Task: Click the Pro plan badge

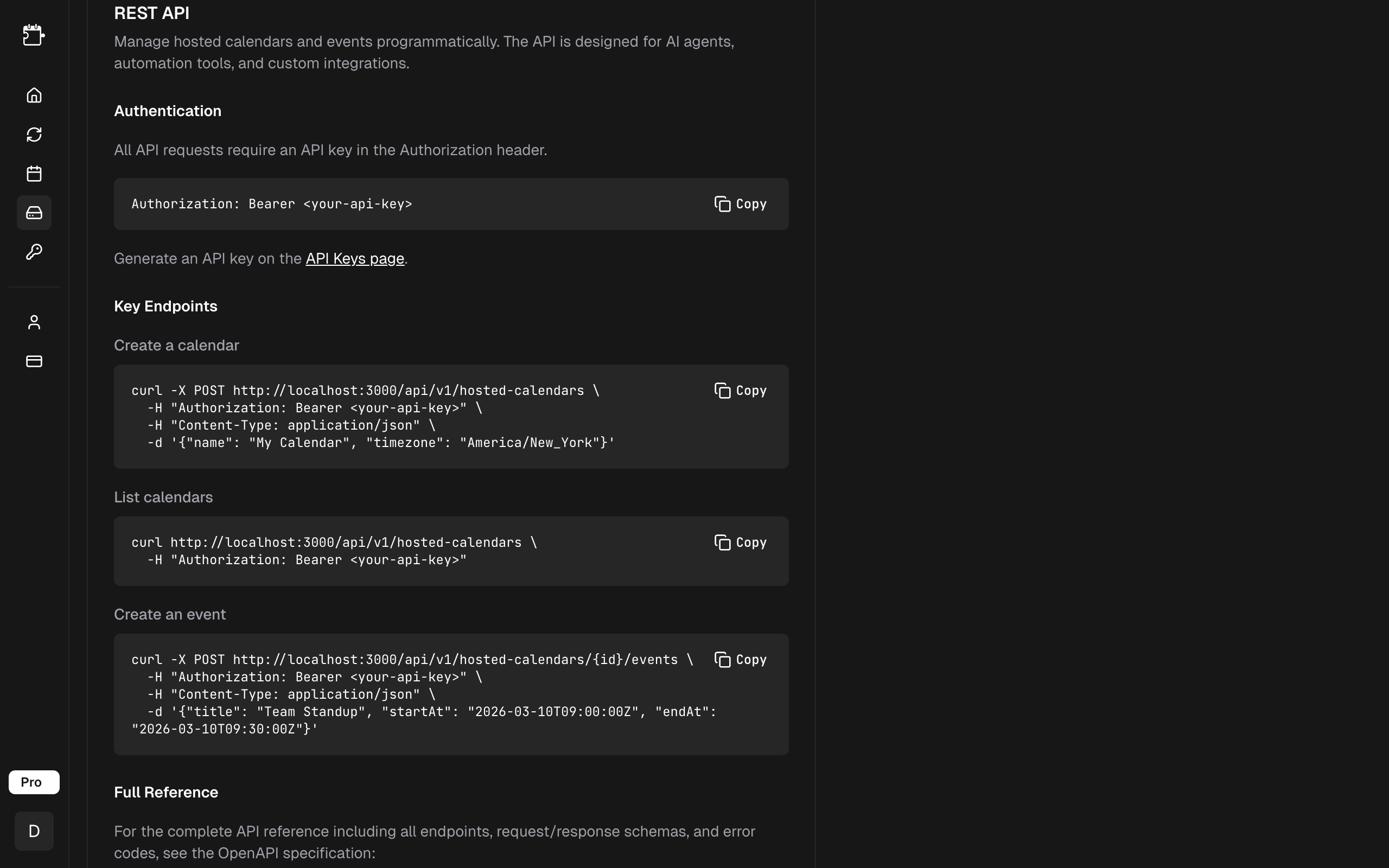Action: pos(34,782)
